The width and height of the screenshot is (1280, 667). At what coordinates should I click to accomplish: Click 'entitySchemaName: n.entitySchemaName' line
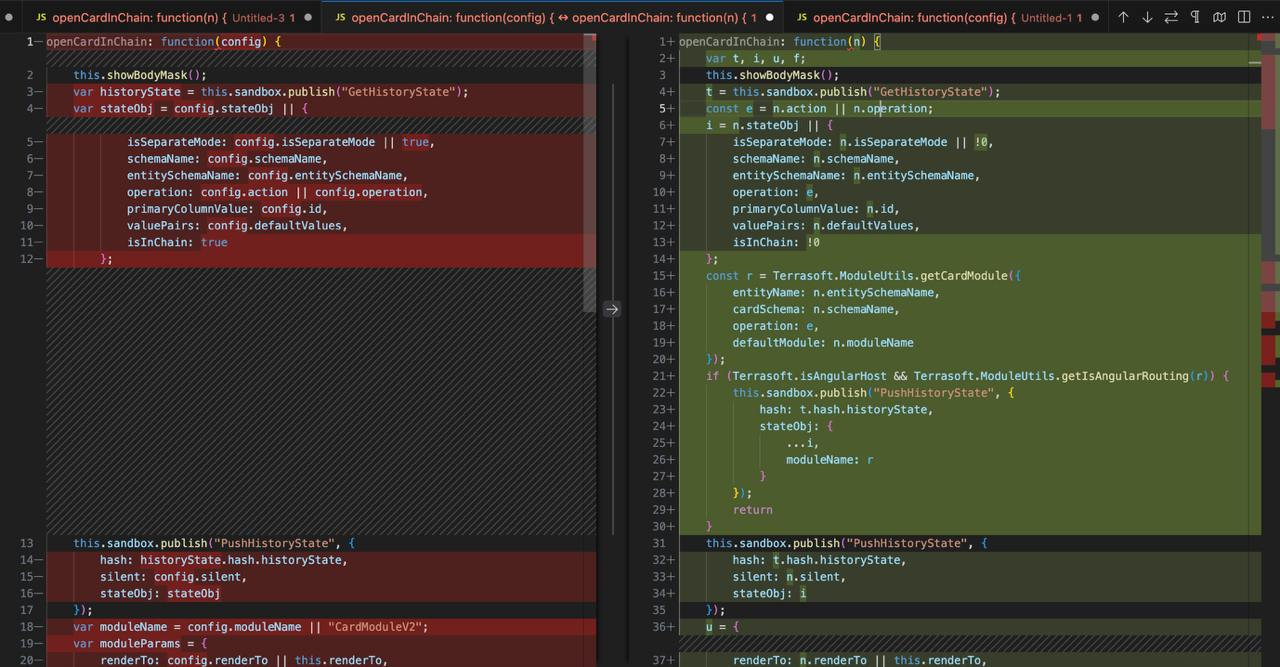coord(856,175)
